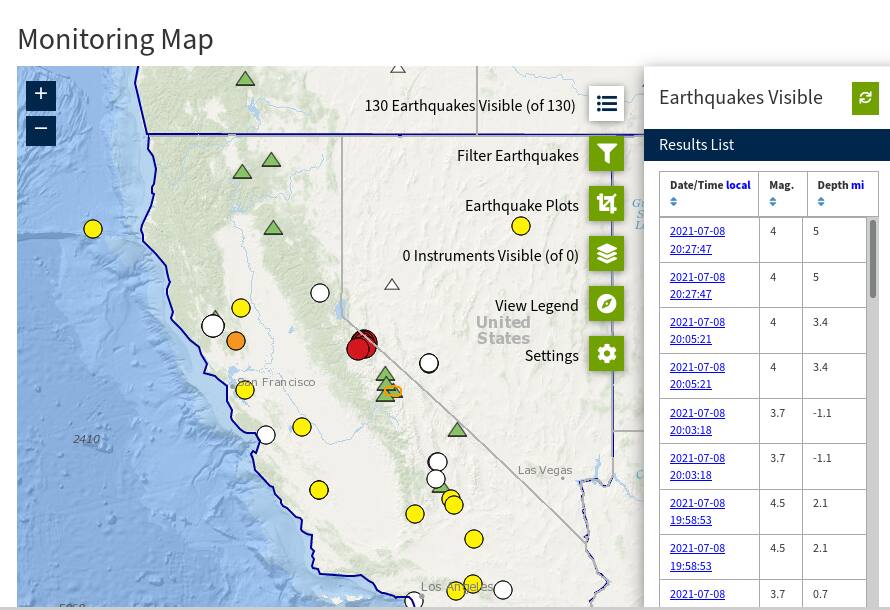Open the Filter Earthquakes funnel icon
This screenshot has height=610, width=890.
point(606,153)
